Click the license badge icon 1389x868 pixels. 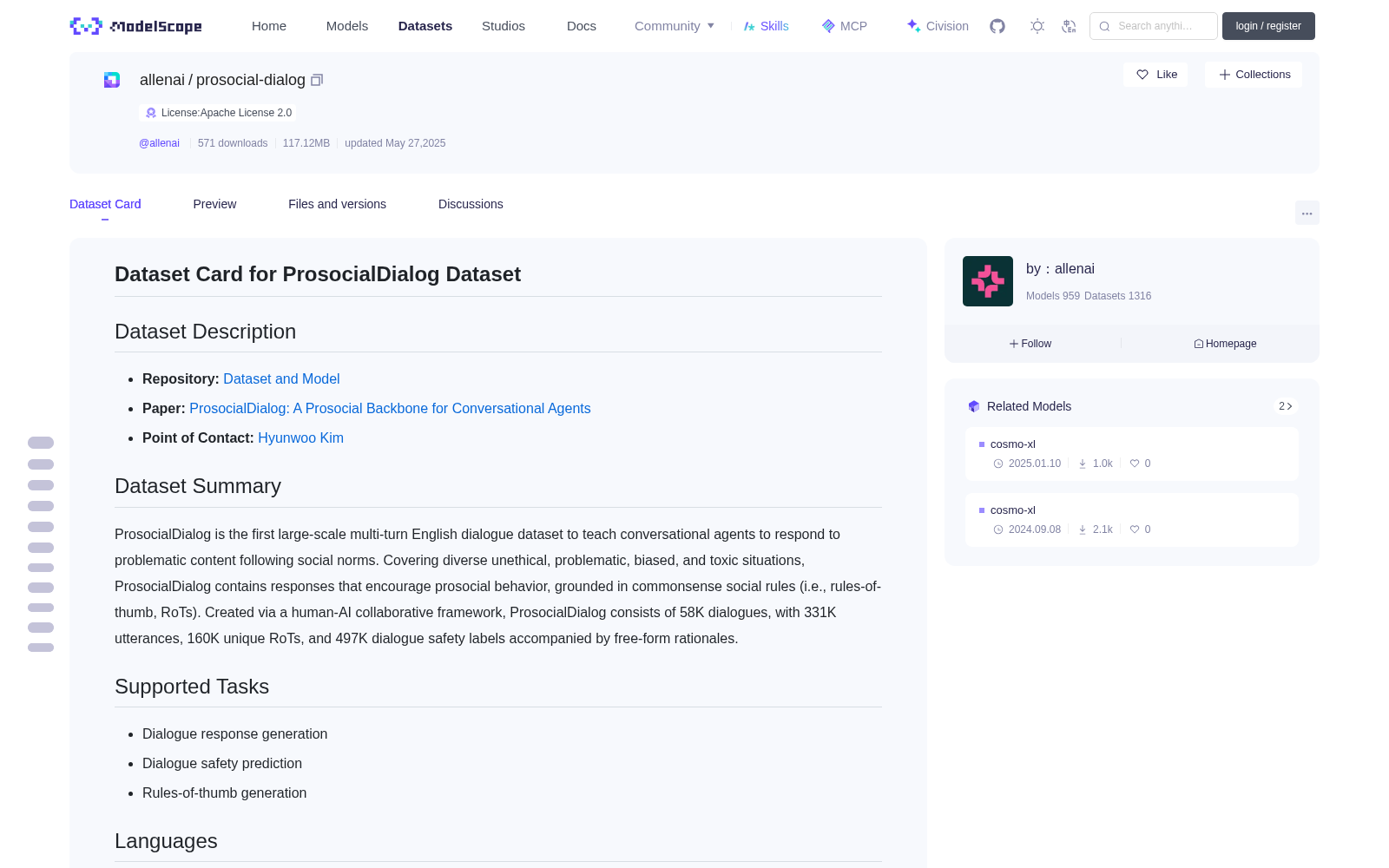tap(151, 113)
